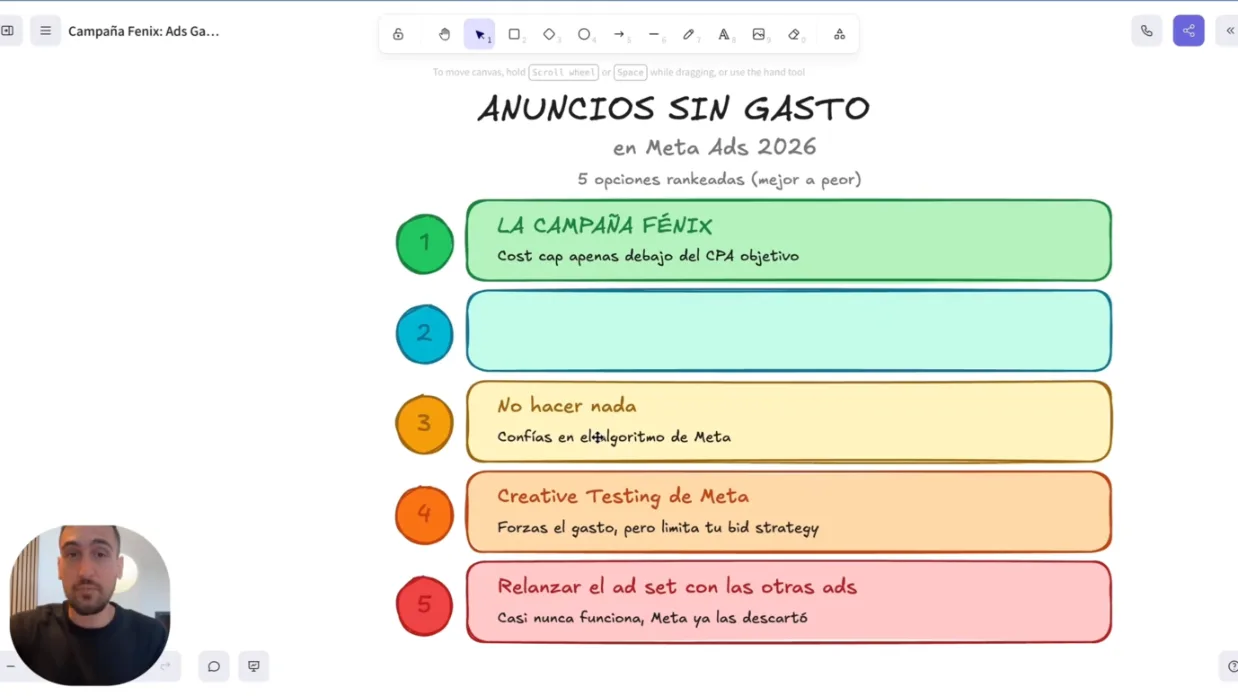Select the Eraser tool
Image resolution: width=1238 pixels, height=696 pixels.
click(794, 35)
